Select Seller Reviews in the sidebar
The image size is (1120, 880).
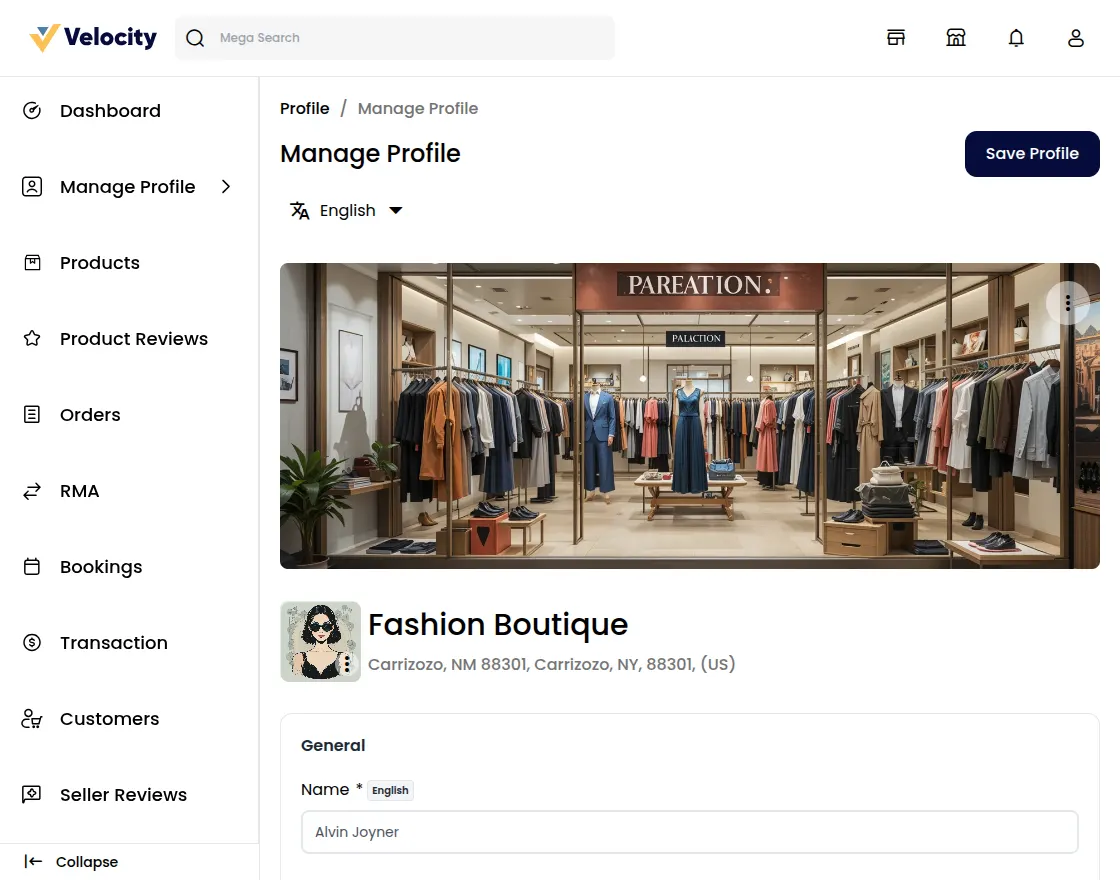[x=123, y=794]
